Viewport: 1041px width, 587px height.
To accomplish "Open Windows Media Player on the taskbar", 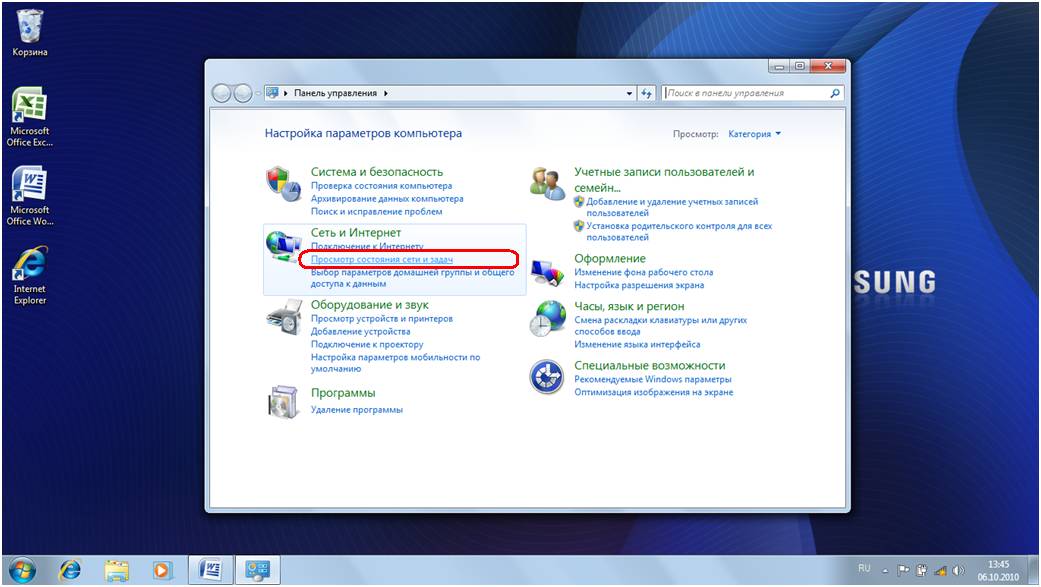I will [x=162, y=570].
